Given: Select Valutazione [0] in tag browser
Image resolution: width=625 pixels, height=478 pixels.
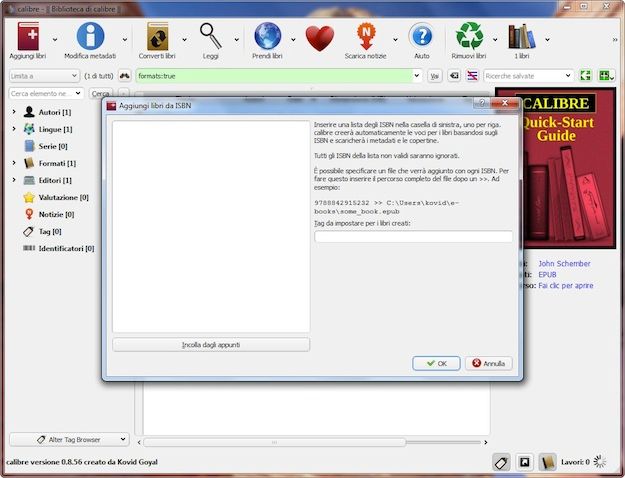Looking at the screenshot, I should pos(63,197).
